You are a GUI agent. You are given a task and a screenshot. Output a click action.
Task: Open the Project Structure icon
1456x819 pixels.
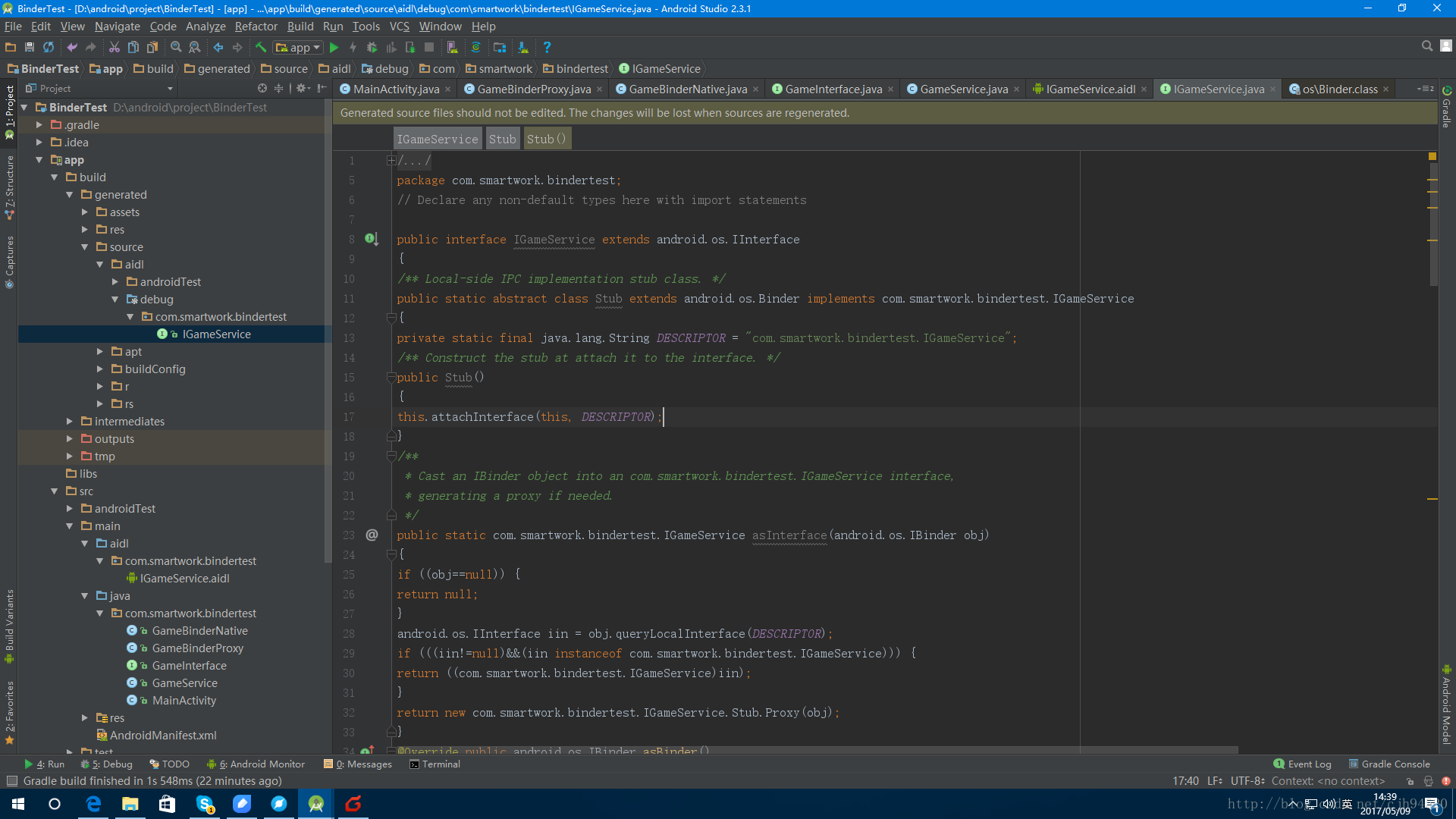[x=500, y=47]
